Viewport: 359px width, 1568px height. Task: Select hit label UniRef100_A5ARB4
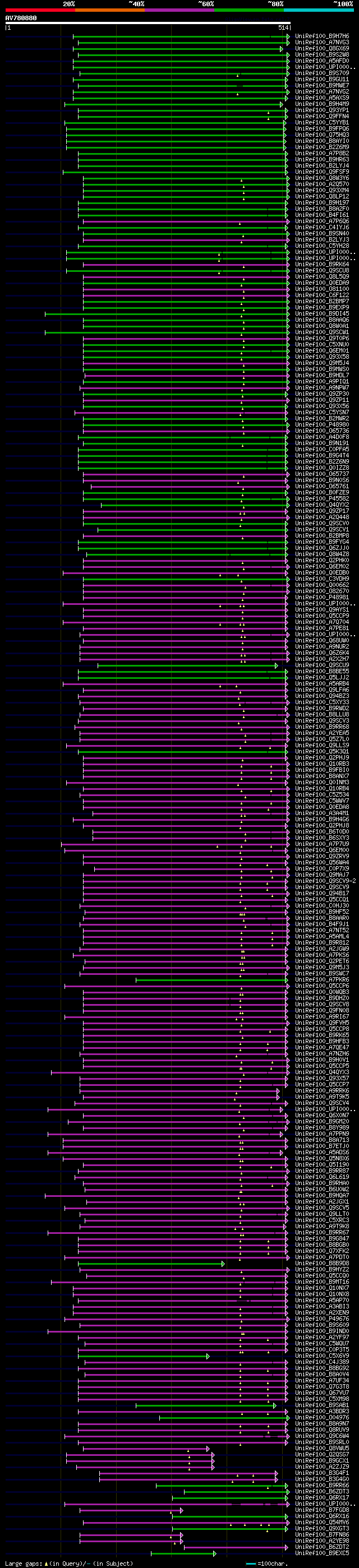tap(323, 683)
